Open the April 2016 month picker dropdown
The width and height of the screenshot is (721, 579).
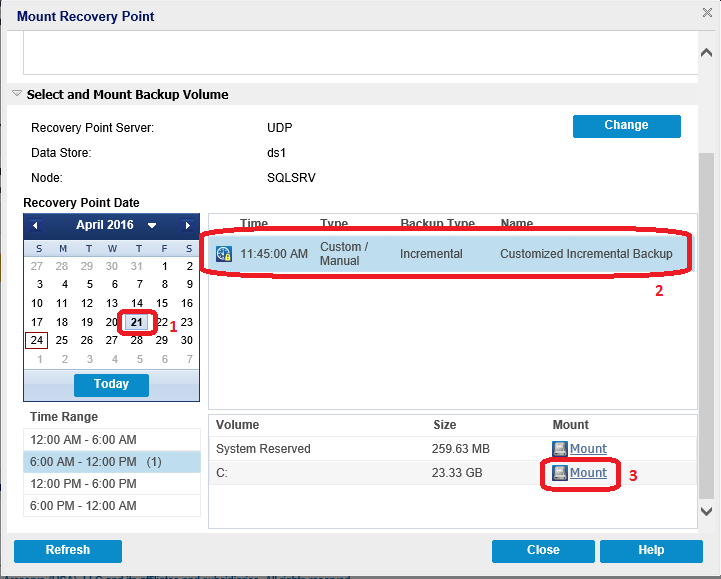click(x=152, y=225)
